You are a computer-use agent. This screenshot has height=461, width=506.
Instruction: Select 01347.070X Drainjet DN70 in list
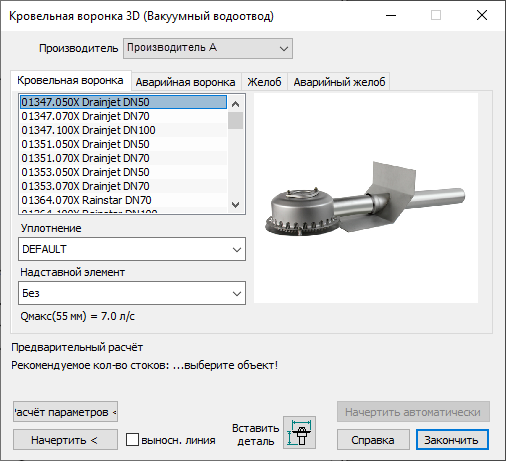pos(123,116)
